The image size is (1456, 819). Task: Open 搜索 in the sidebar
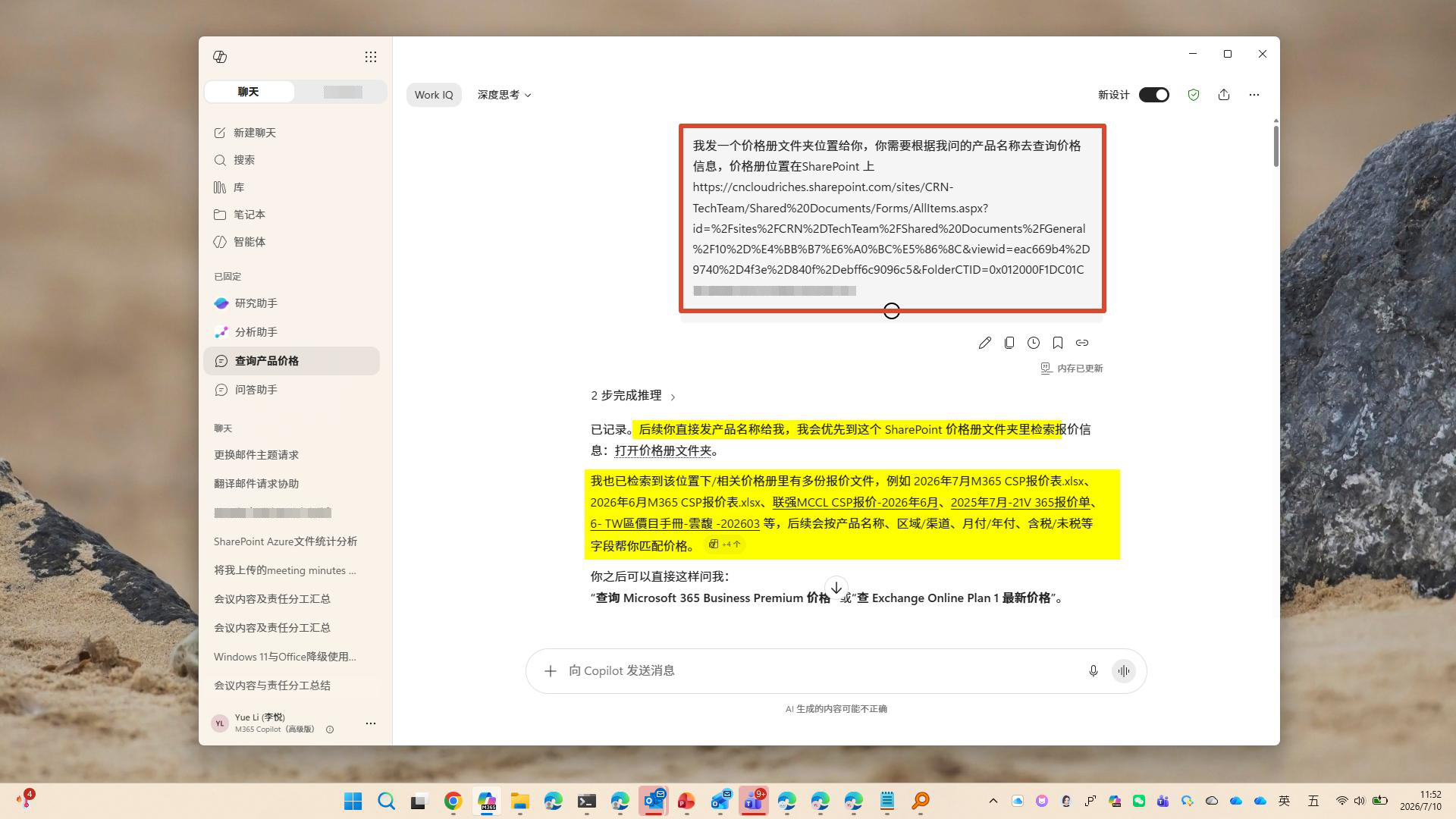click(x=291, y=160)
